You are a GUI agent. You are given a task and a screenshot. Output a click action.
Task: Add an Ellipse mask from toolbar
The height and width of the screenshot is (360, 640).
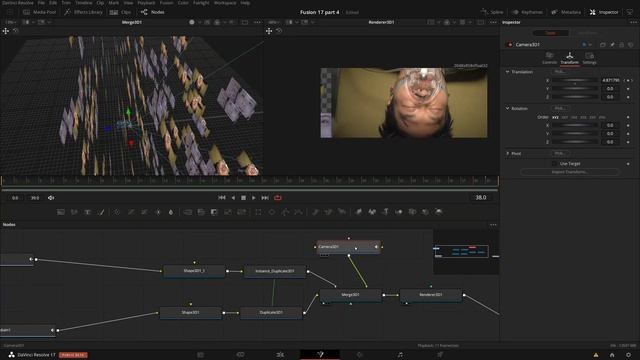(x=272, y=212)
